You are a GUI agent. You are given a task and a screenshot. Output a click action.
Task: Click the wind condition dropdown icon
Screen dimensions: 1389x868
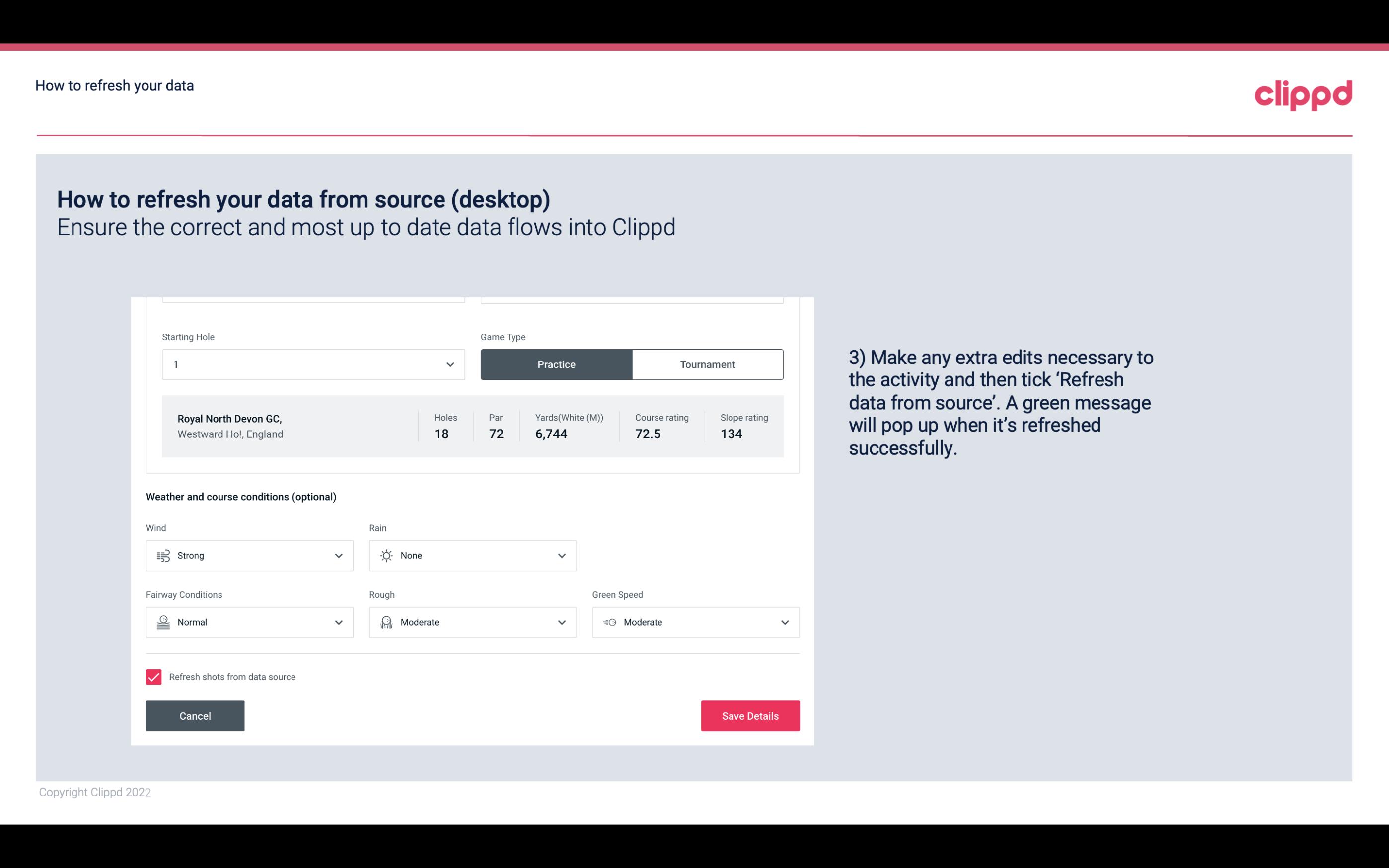[338, 555]
